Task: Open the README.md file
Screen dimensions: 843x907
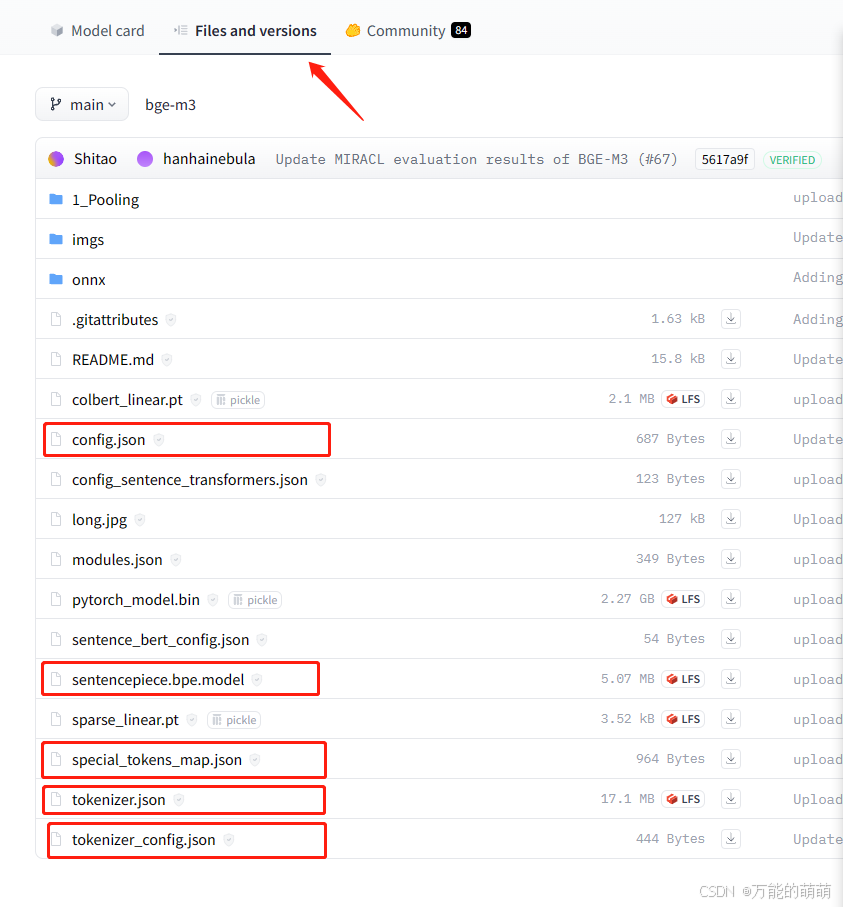Action: (113, 360)
